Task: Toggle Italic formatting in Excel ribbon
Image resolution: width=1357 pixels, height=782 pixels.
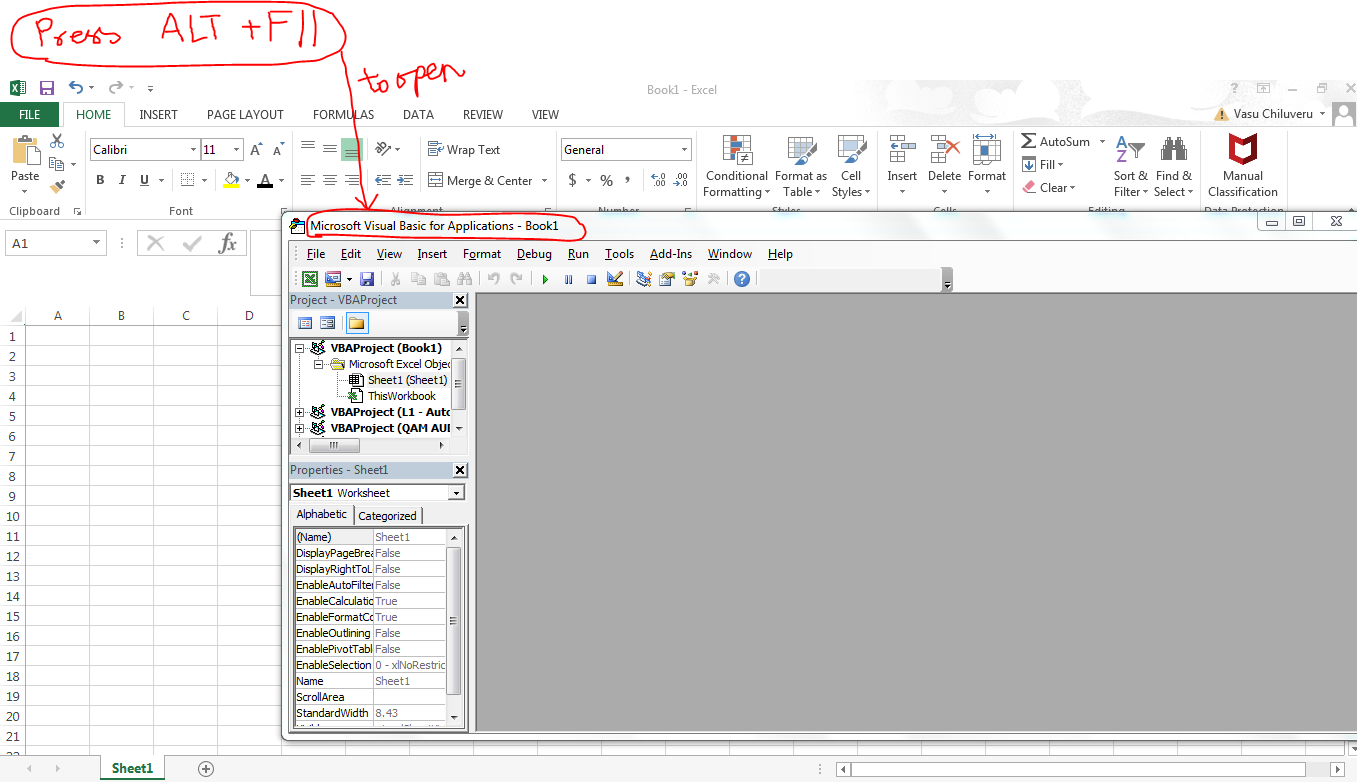Action: click(x=122, y=181)
